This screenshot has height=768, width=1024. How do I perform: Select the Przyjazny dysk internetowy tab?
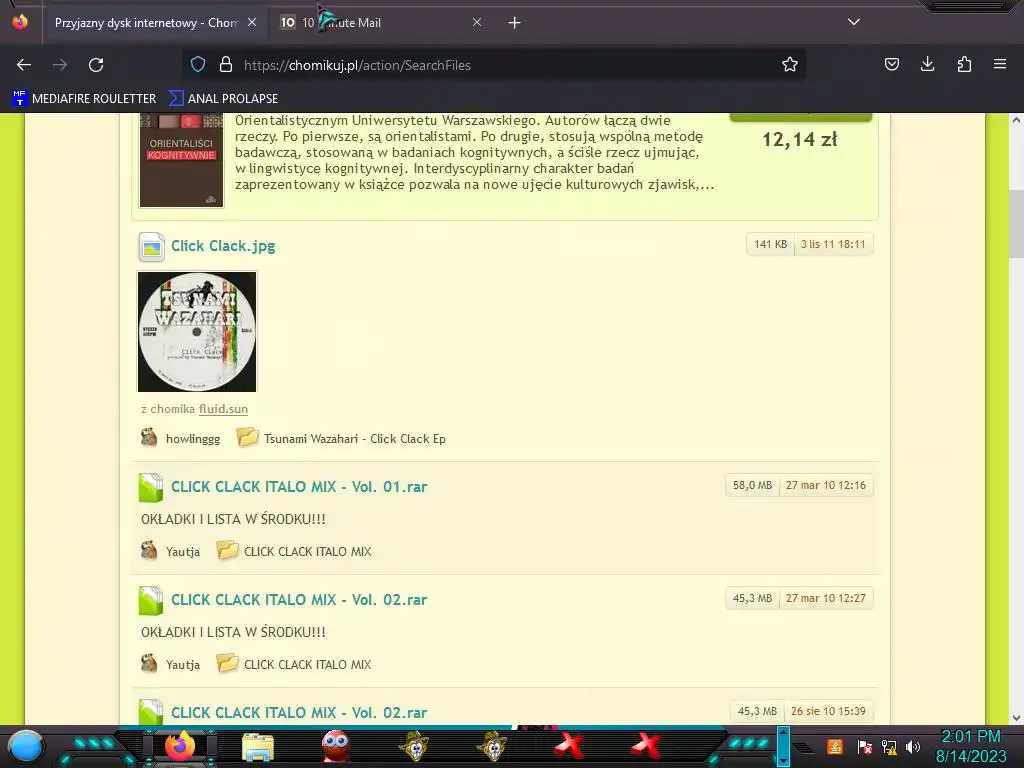click(x=146, y=23)
